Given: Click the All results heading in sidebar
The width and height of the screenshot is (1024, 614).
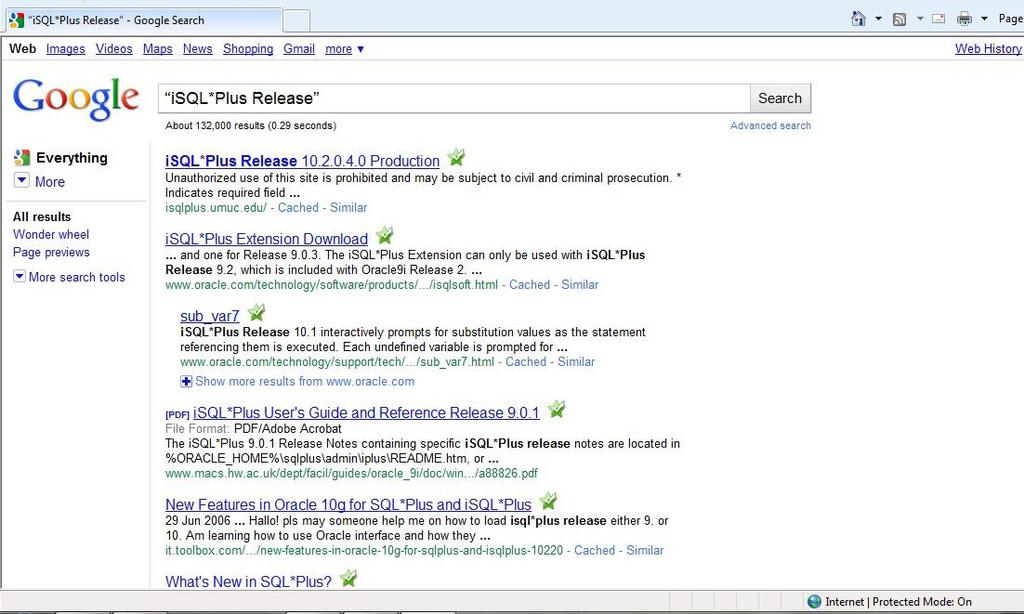Looking at the screenshot, I should coord(42,217).
